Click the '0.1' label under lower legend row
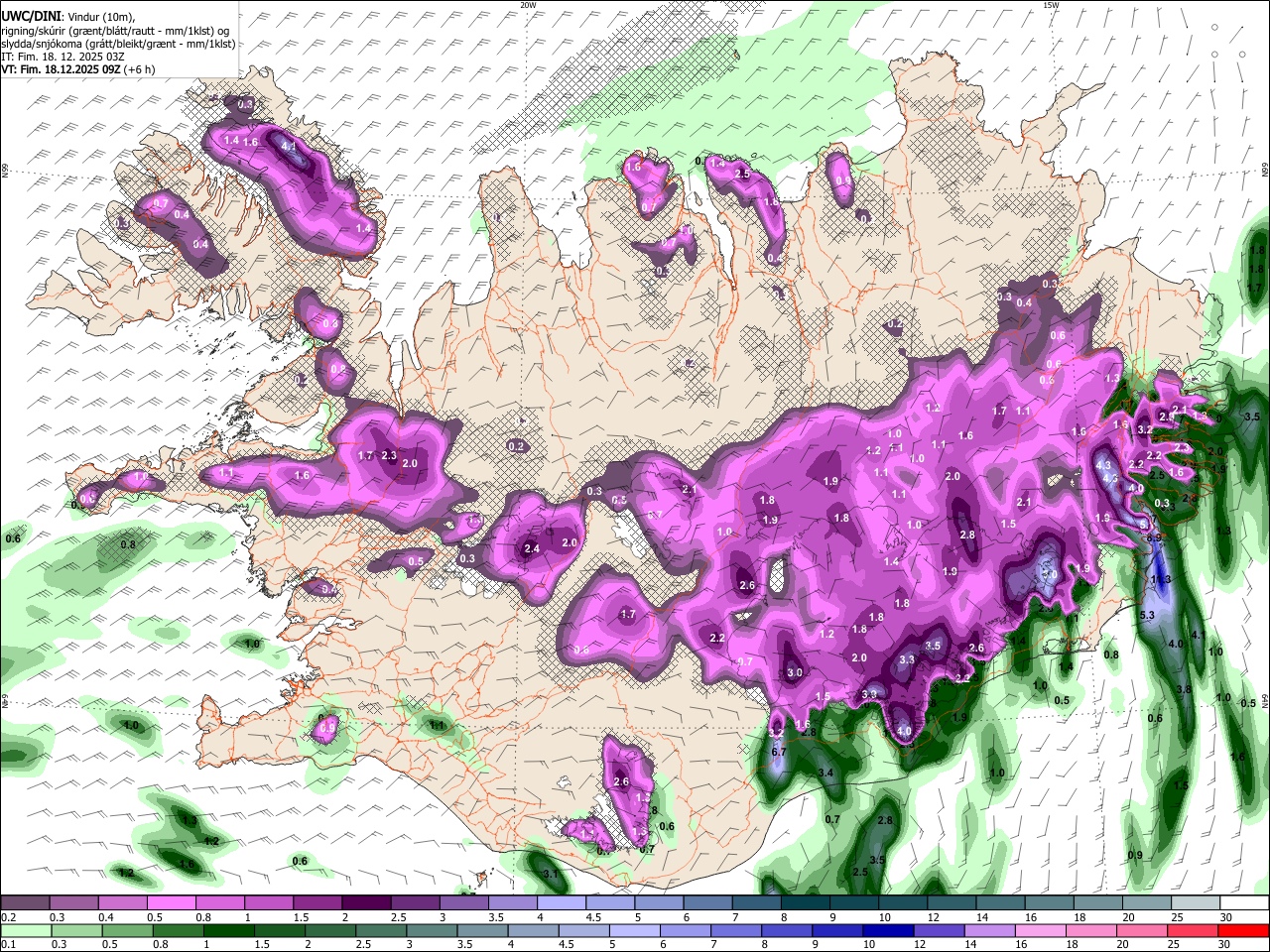The height and width of the screenshot is (952, 1270). point(9,944)
